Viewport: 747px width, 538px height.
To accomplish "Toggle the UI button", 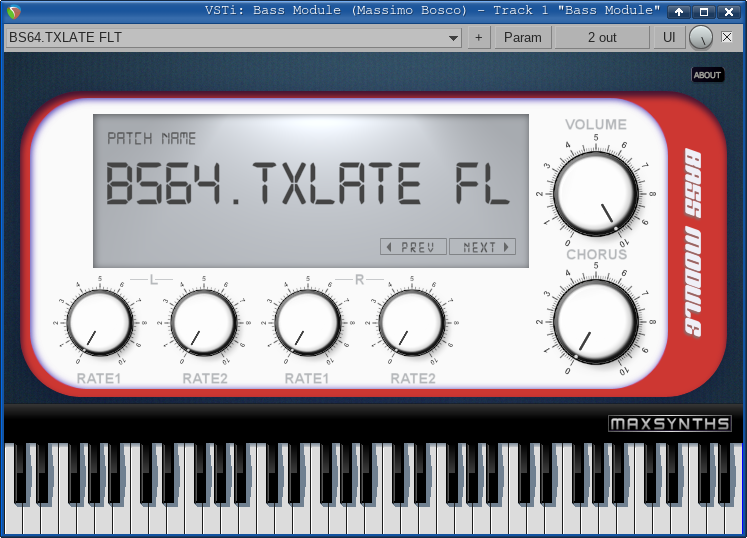I will (x=669, y=37).
